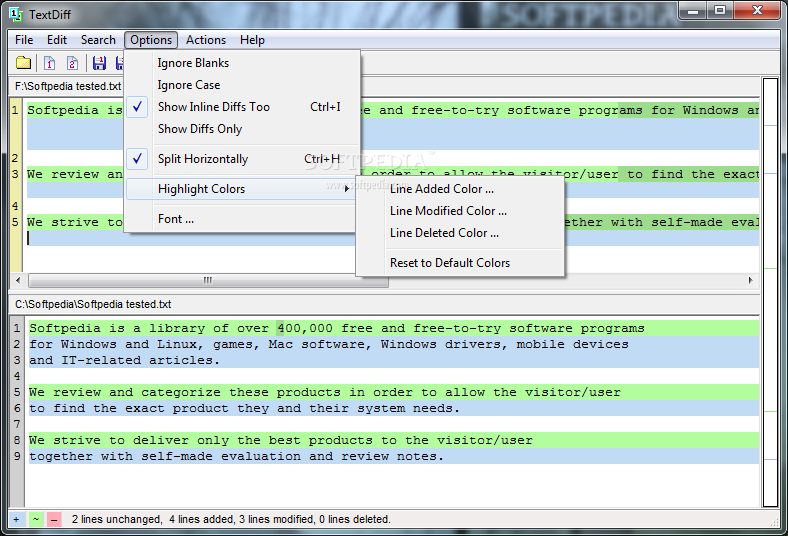
Task: Open the Edit menu
Action: tap(57, 40)
